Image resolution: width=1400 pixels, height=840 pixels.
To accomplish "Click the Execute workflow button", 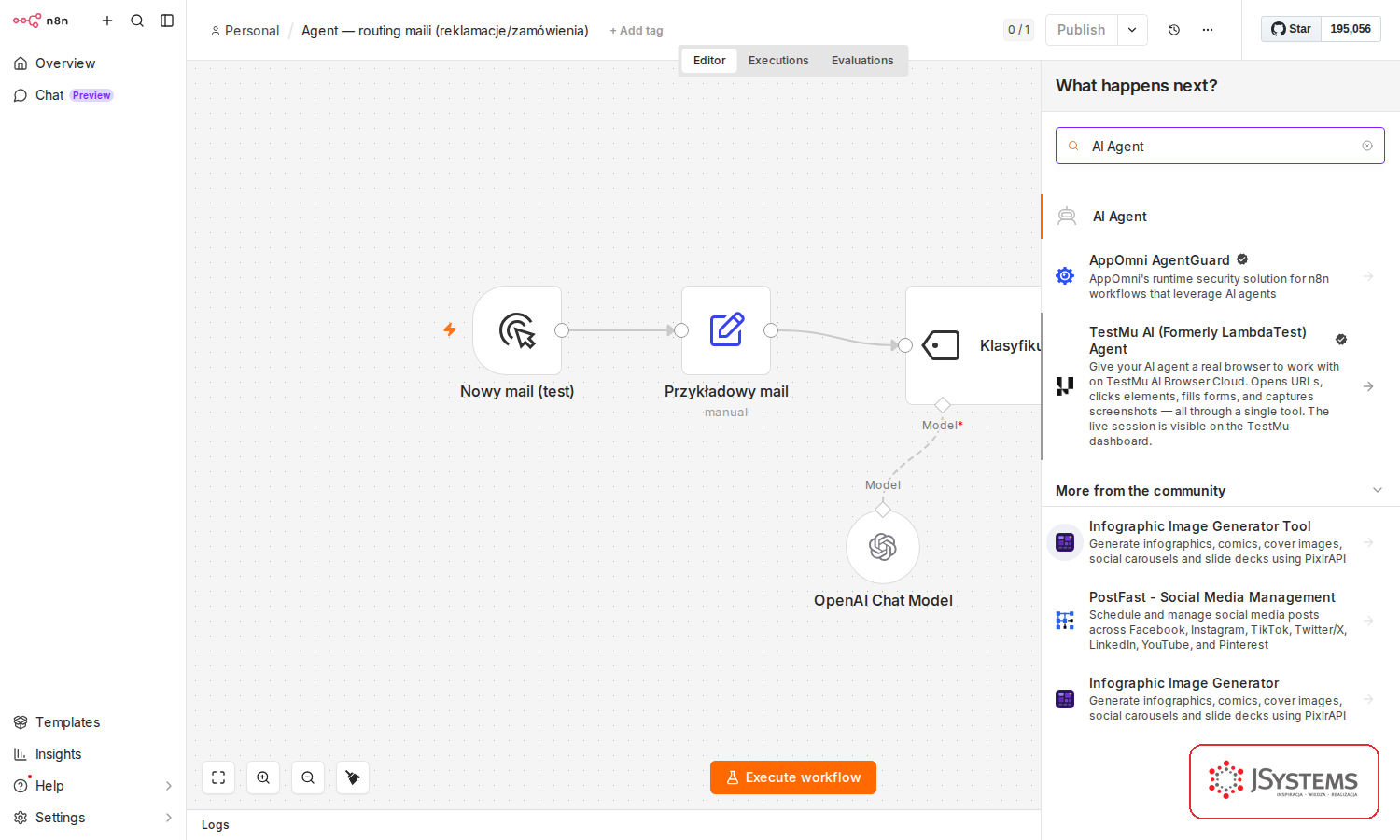I will coord(793,777).
